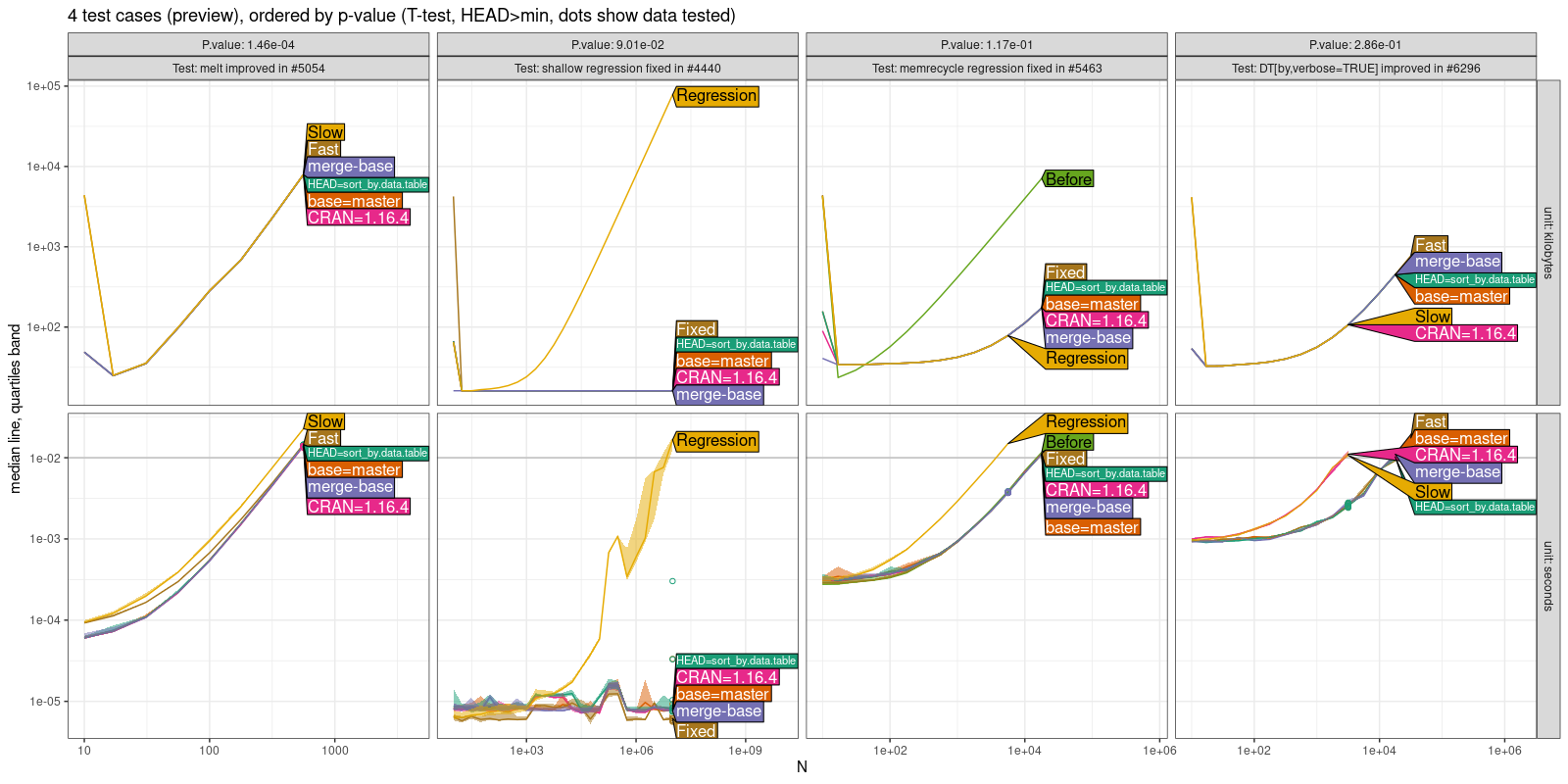Click the 'unit: seconds' row strip
Image resolution: width=1568 pixels, height=784 pixels.
(x=1548, y=575)
